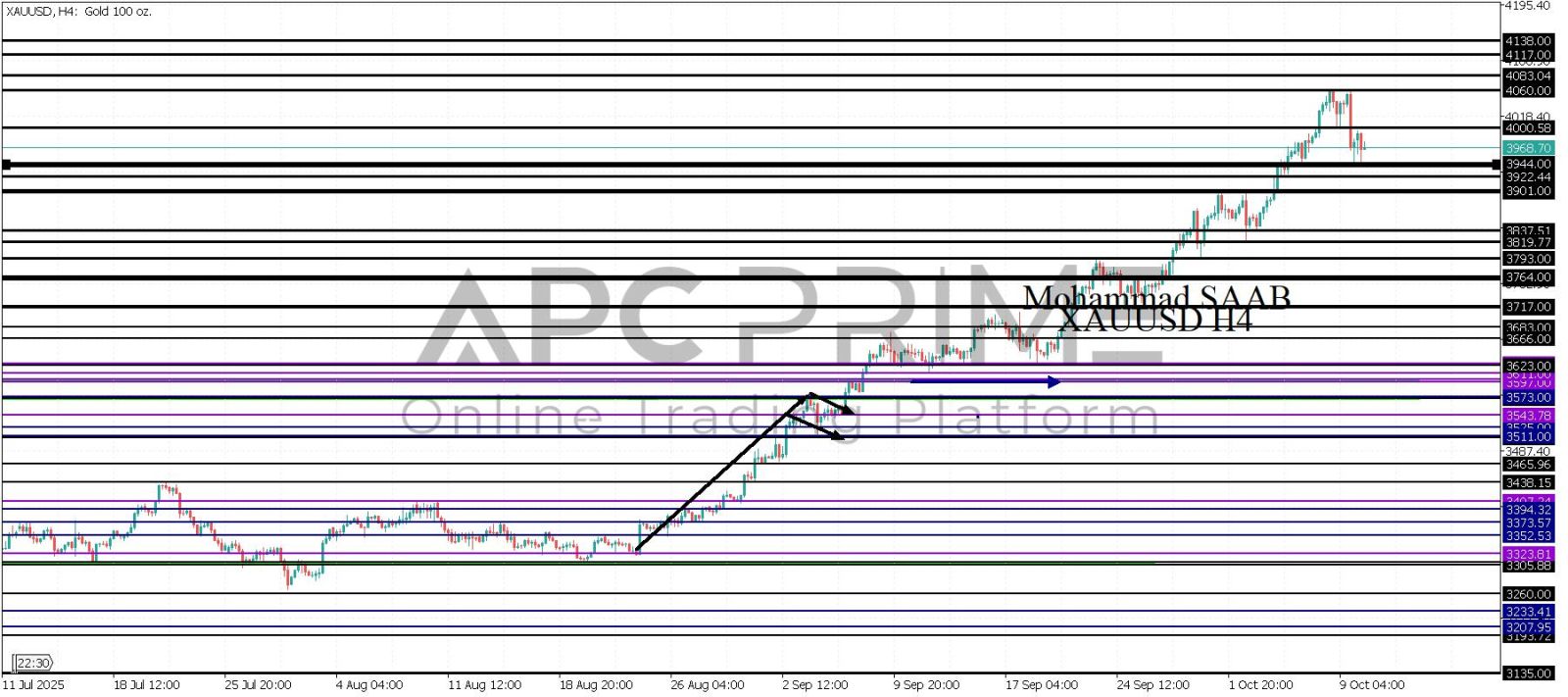This screenshot has width=1568, height=697.
Task: Click the XAUUSD, H4 chart title
Action: [x=78, y=12]
